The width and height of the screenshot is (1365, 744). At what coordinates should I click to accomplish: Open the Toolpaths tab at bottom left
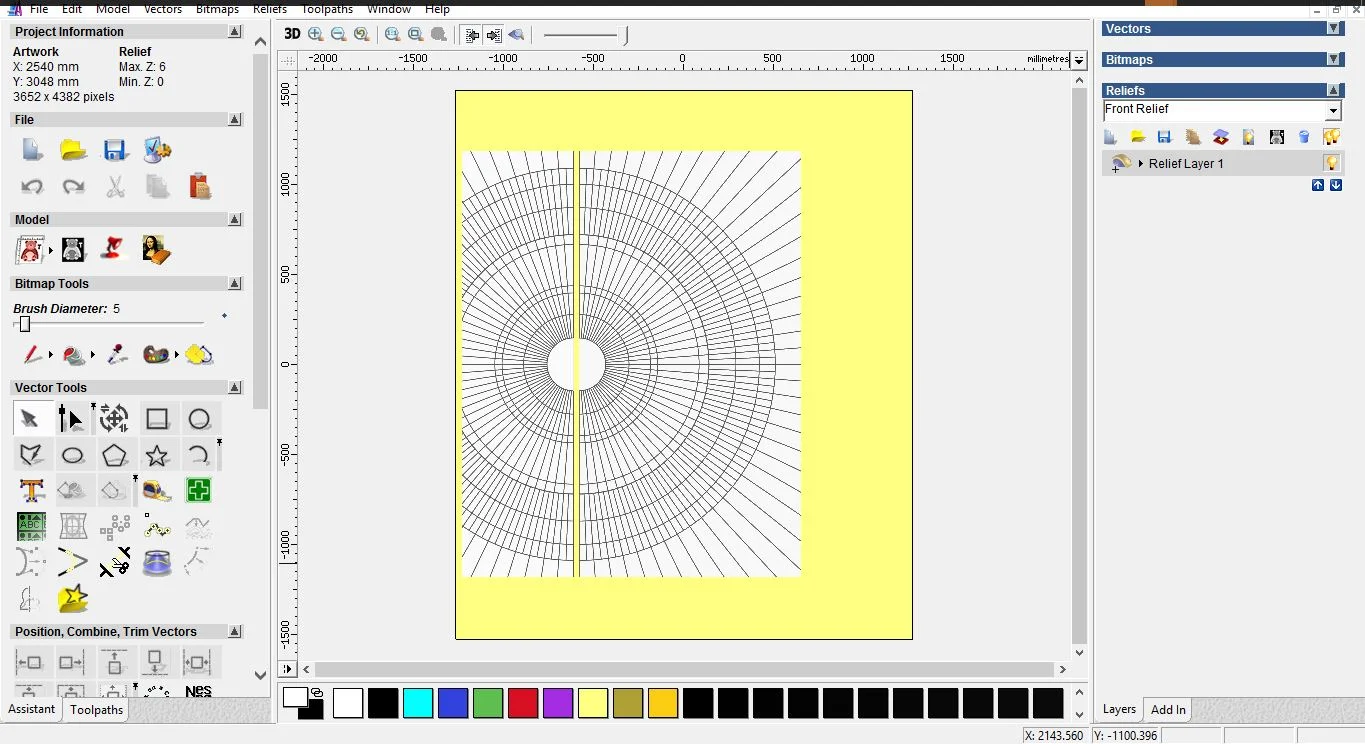pyautogui.click(x=96, y=710)
